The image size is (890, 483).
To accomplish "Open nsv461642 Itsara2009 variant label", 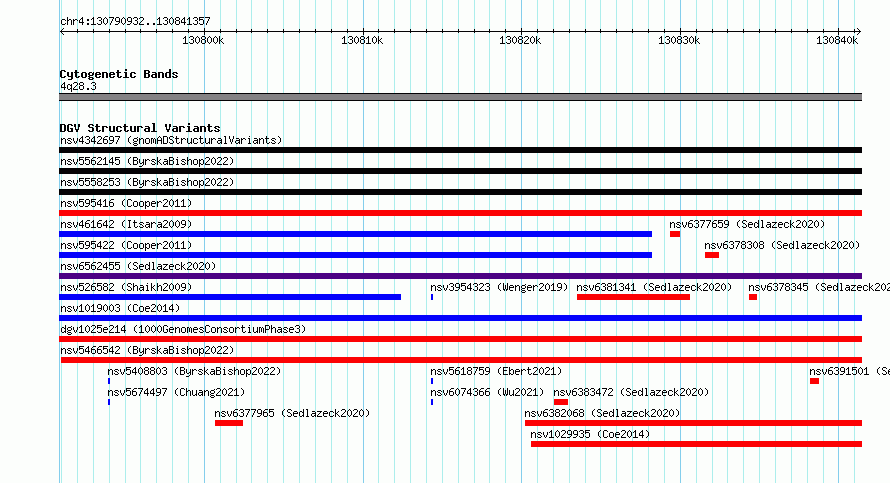I will (x=126, y=224).
